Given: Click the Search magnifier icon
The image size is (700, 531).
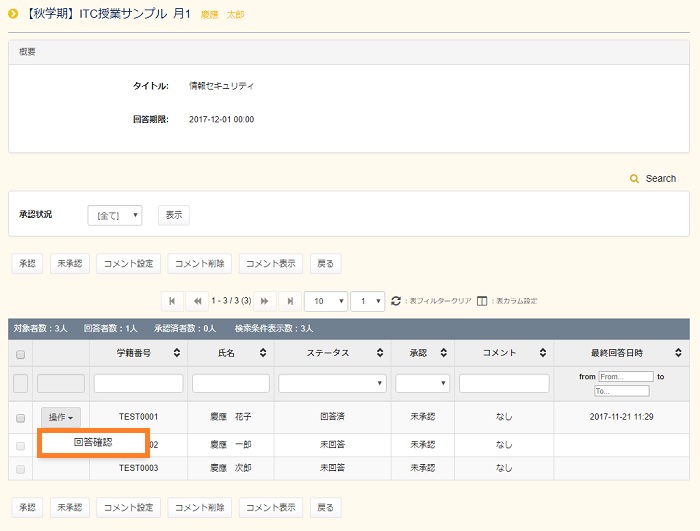Looking at the screenshot, I should click(x=634, y=179).
